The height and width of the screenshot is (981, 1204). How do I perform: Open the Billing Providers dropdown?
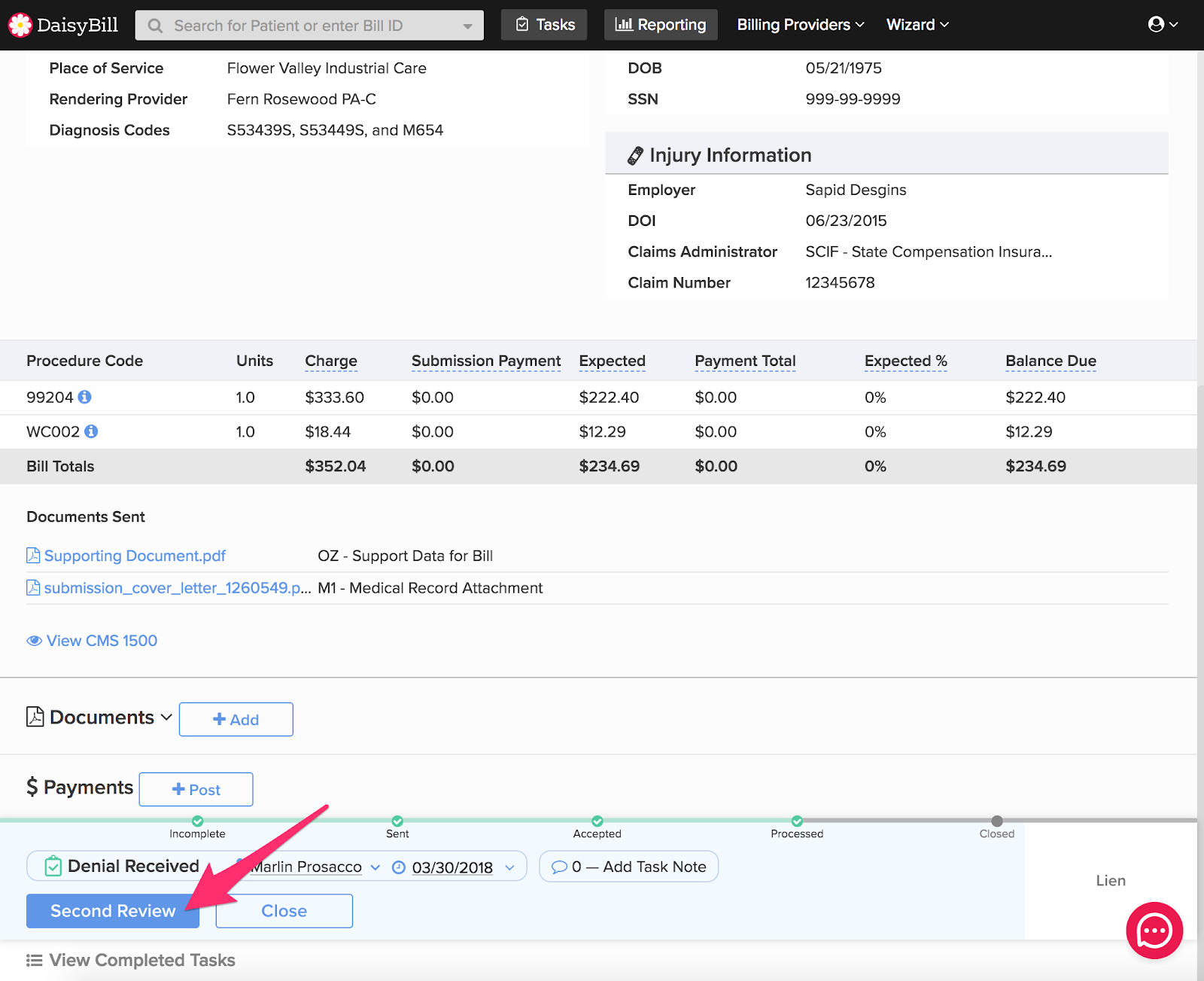pos(800,25)
